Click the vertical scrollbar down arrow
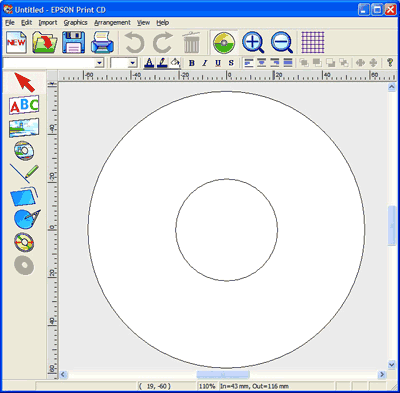The image size is (400, 393). 392,365
